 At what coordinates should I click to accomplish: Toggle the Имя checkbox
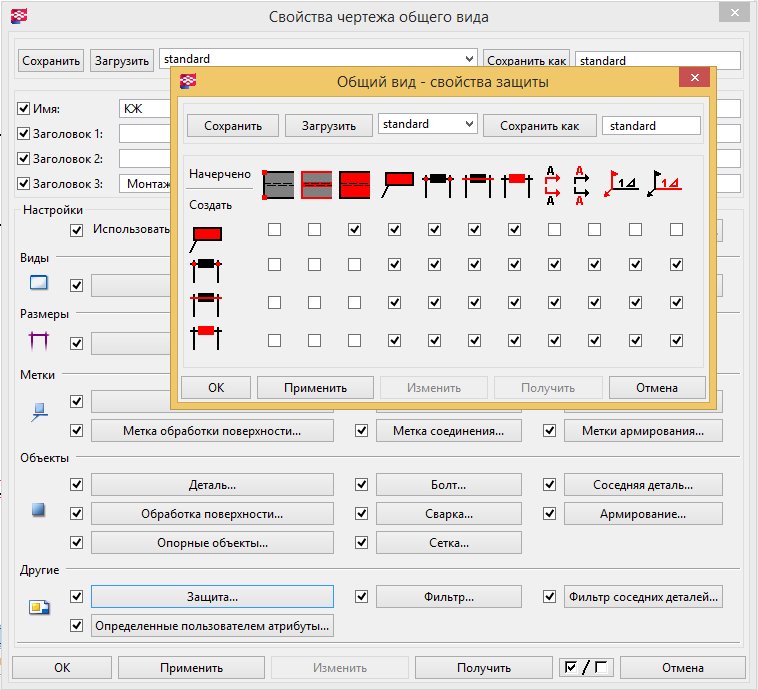pos(25,108)
